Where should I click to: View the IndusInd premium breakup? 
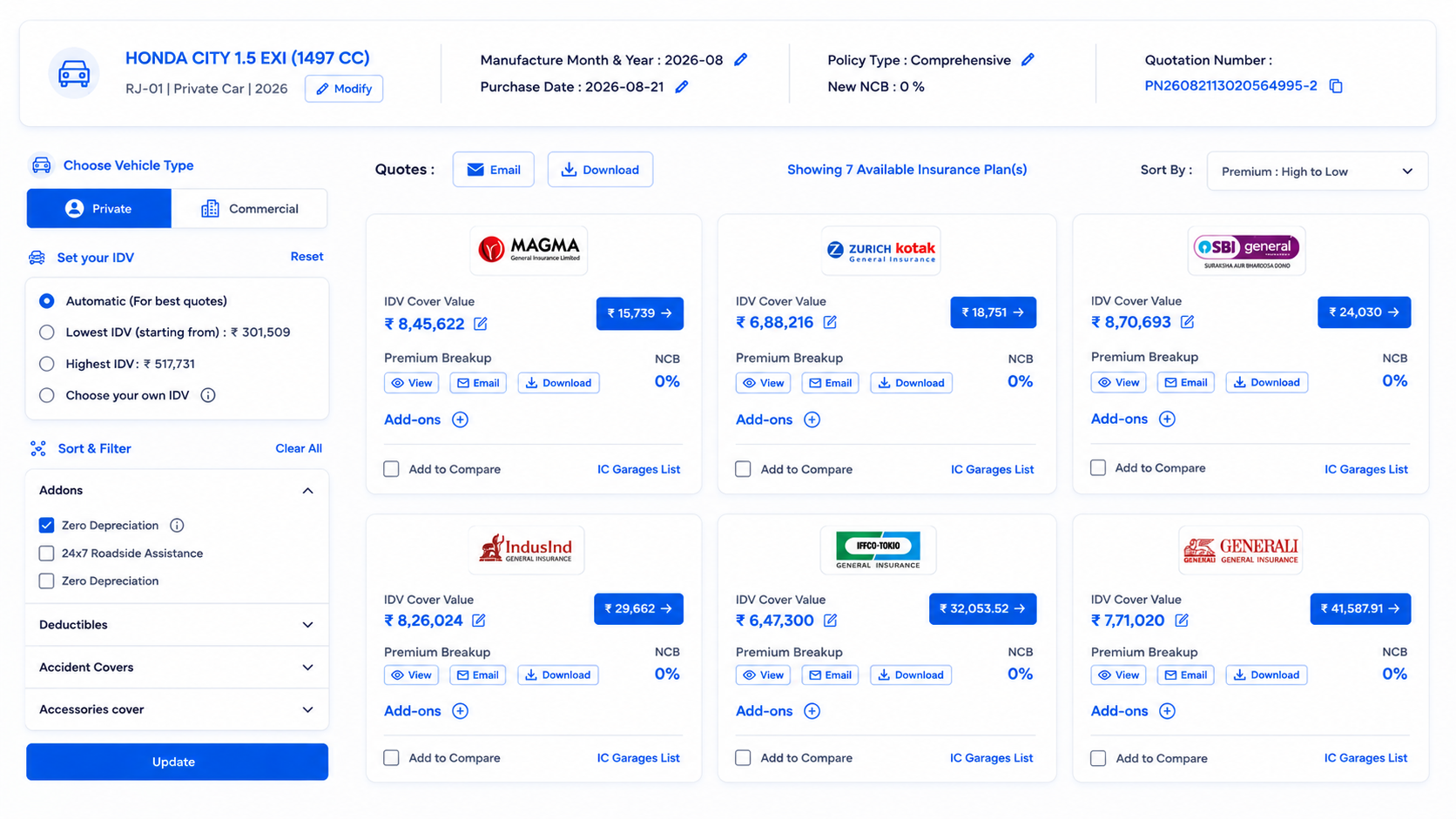click(x=412, y=675)
